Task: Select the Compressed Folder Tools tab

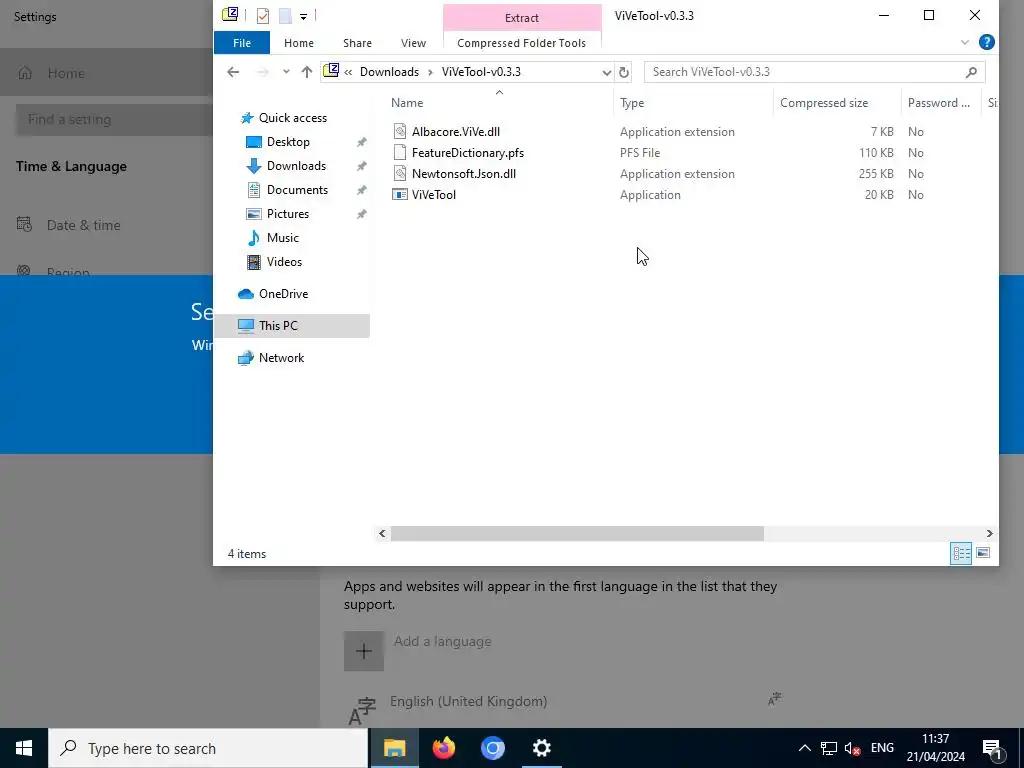Action: coord(521,43)
